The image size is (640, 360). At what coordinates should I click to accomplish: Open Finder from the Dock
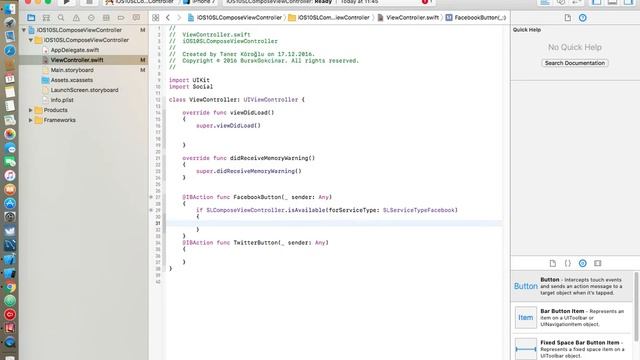pyautogui.click(x=10, y=8)
